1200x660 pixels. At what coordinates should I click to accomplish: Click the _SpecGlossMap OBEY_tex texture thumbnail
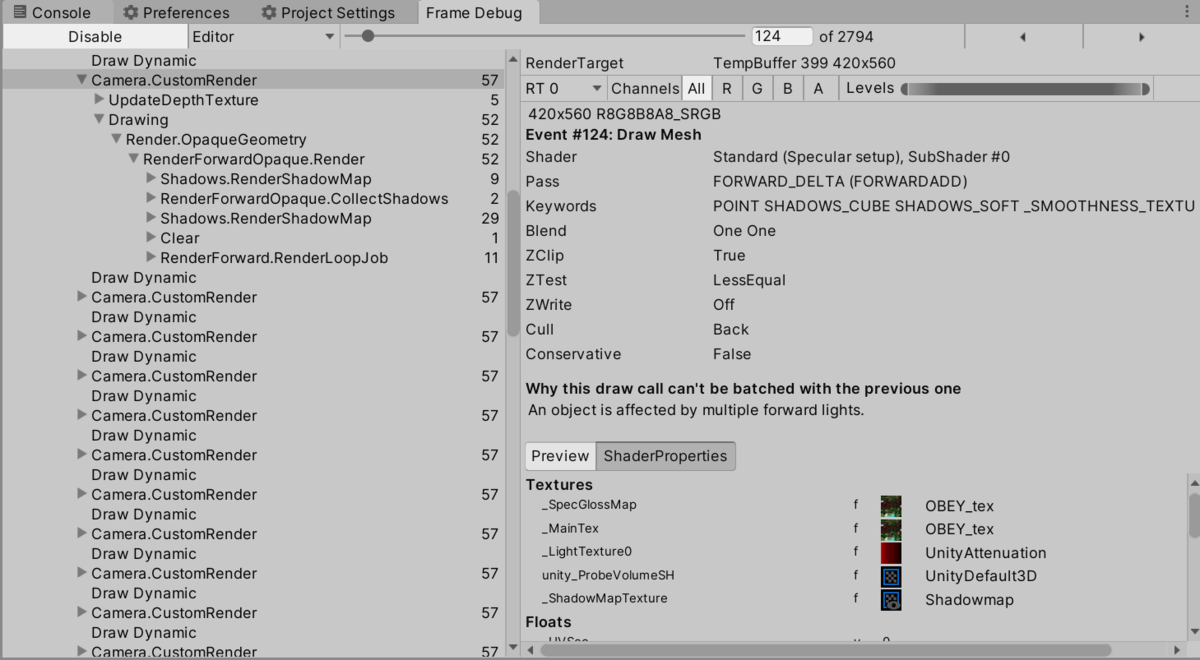tap(890, 506)
